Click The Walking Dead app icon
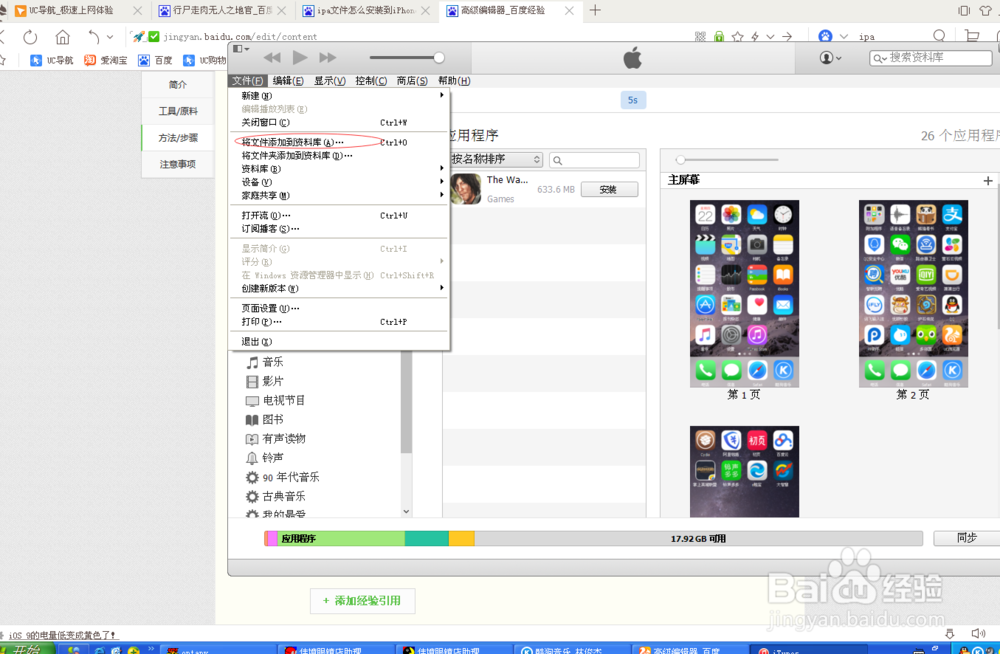This screenshot has width=1000, height=654. click(466, 189)
